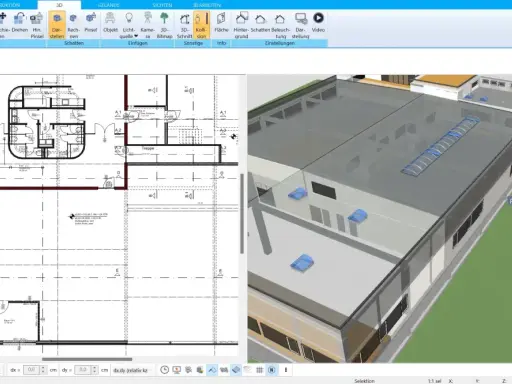
Task: Open Schatten settings
Action: pos(260,23)
